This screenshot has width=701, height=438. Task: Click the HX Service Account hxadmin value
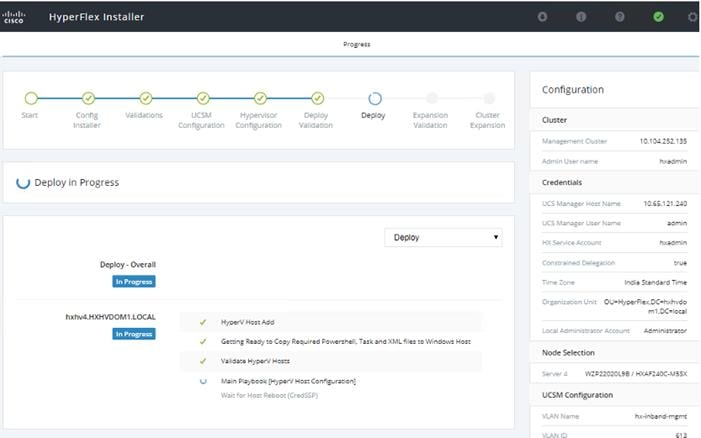tap(673, 243)
